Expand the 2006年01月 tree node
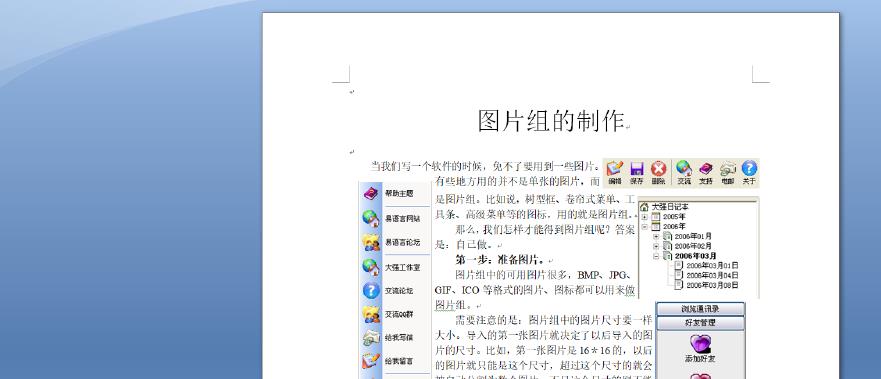 point(656,236)
